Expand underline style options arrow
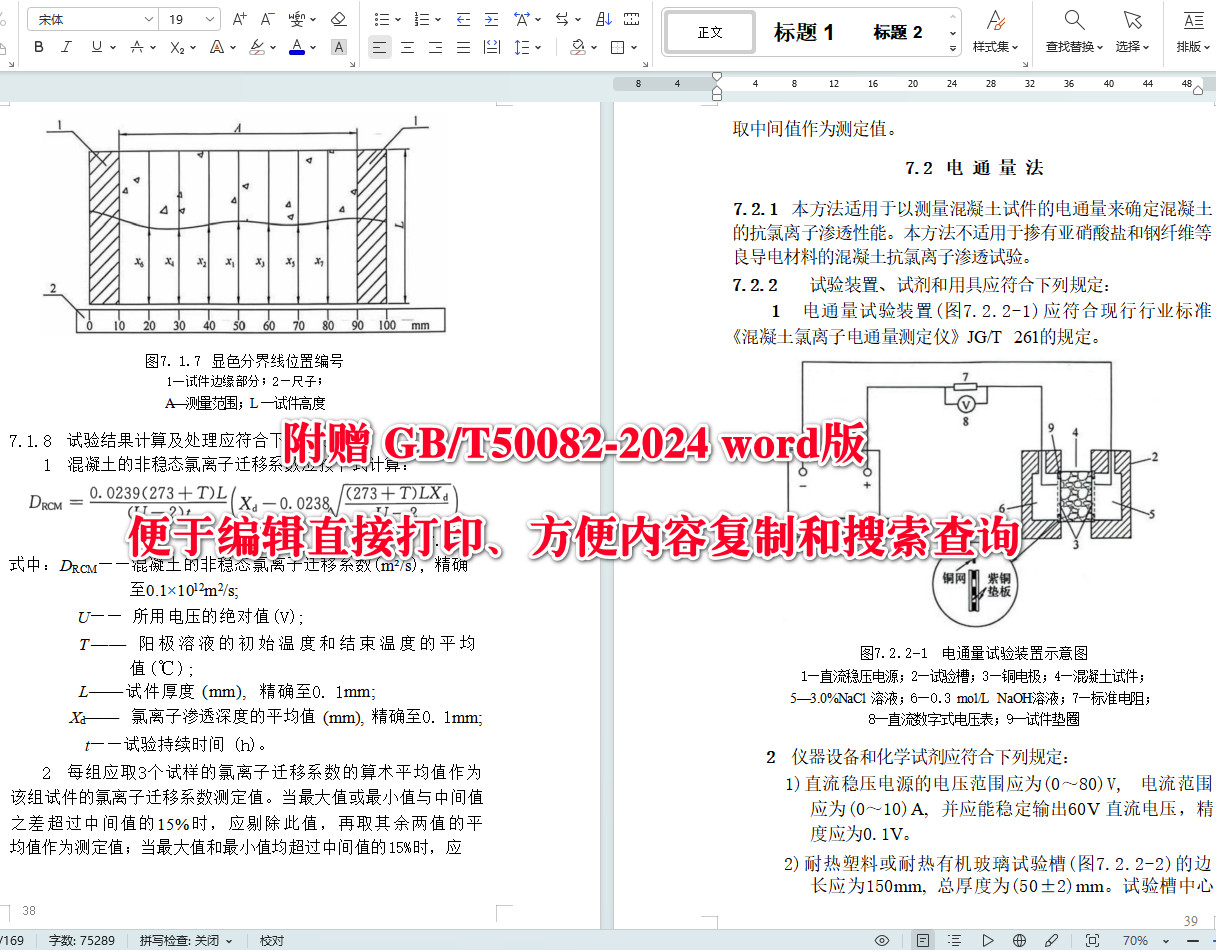 coord(113,47)
